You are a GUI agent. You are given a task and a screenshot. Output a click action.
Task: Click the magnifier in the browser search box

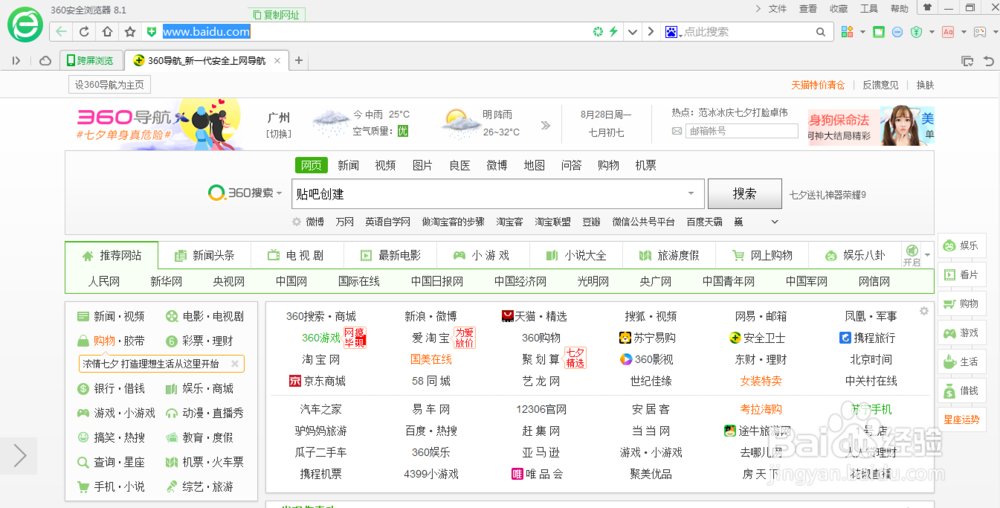pyautogui.click(x=821, y=31)
